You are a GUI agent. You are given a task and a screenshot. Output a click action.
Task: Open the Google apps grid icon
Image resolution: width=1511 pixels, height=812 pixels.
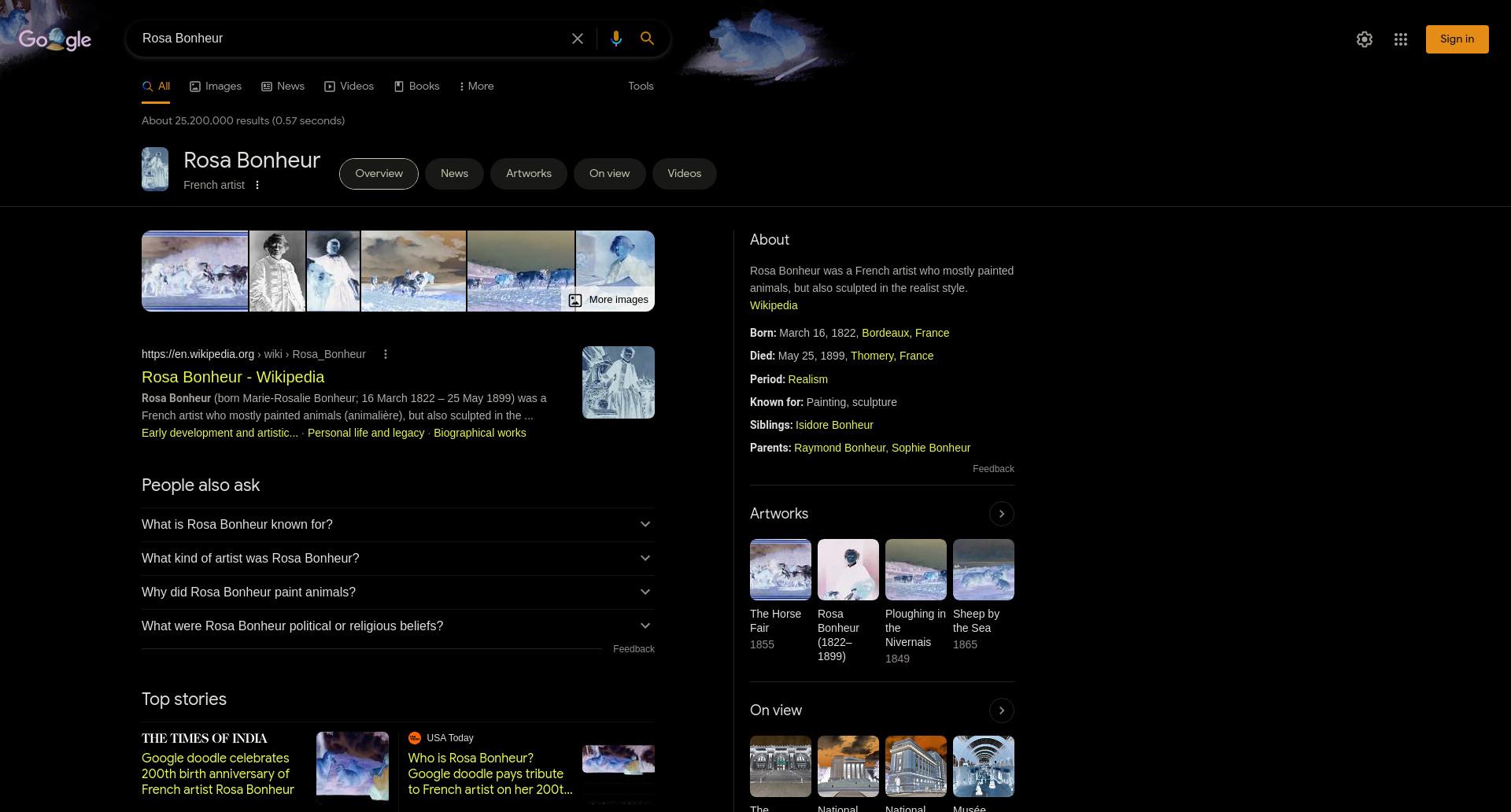[x=1401, y=39]
